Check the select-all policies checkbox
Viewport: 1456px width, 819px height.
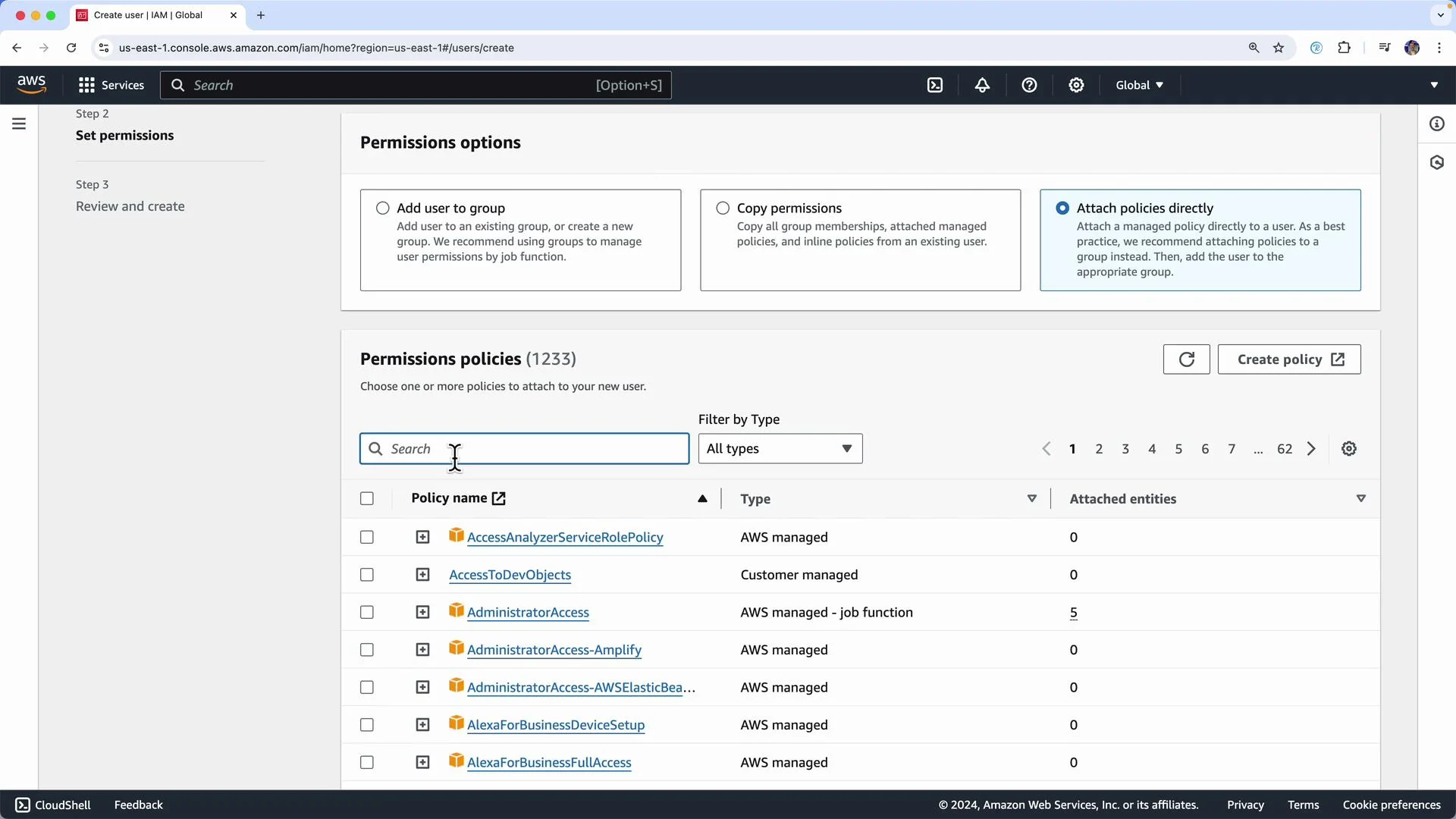pyautogui.click(x=367, y=498)
